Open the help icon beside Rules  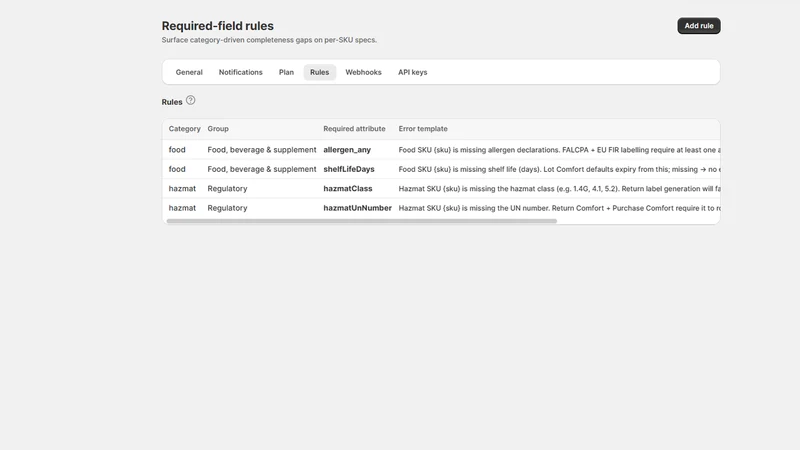(x=190, y=101)
